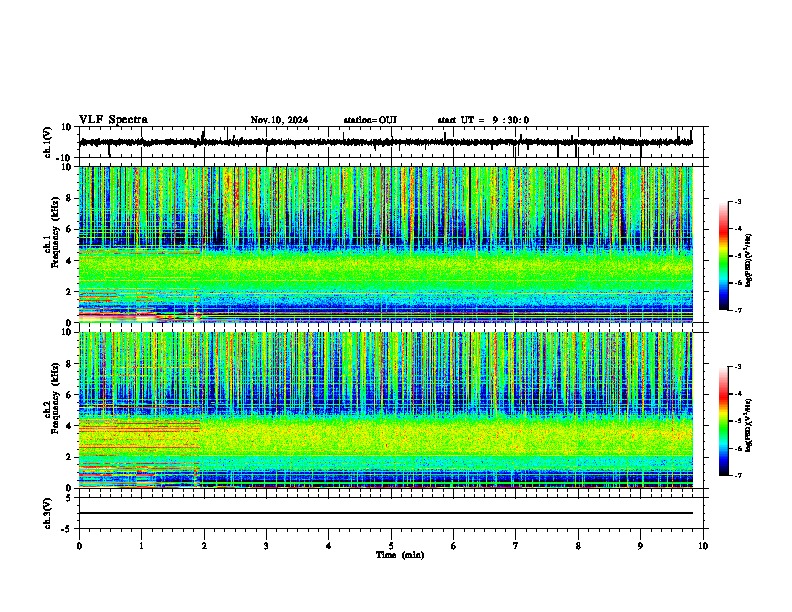The height and width of the screenshot is (612, 792).
Task: Click the "-5" tick on the ch.3(V) axis
Action: coord(67,529)
